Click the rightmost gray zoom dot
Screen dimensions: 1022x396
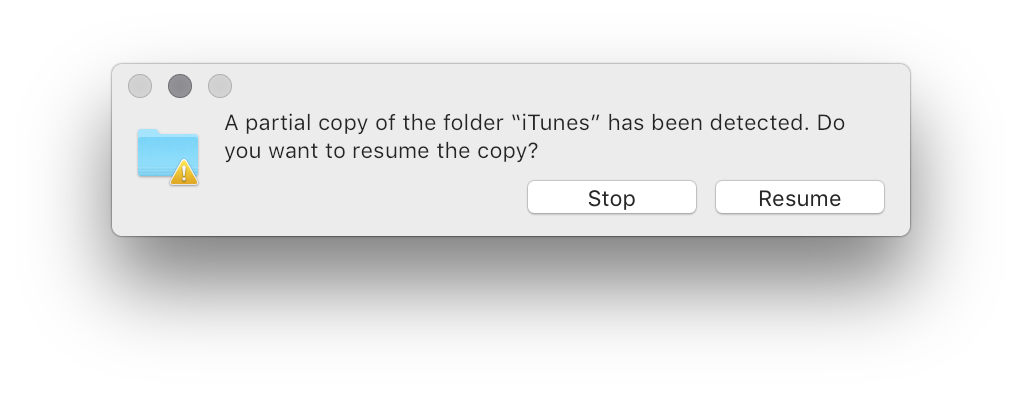tap(220, 86)
